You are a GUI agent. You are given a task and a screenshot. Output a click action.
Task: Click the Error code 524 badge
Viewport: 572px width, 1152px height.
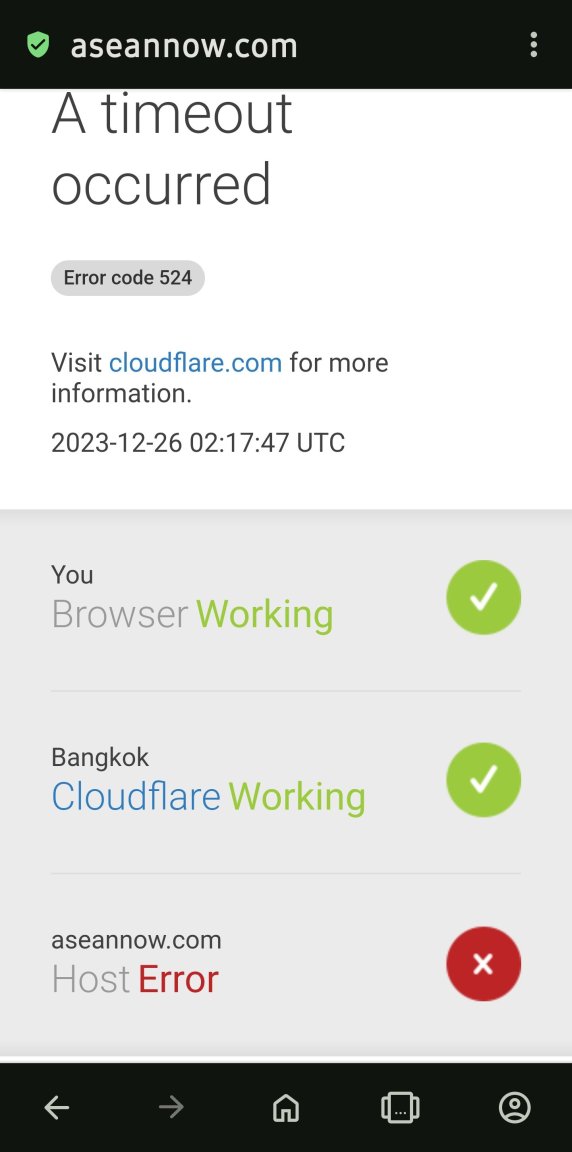pos(128,278)
